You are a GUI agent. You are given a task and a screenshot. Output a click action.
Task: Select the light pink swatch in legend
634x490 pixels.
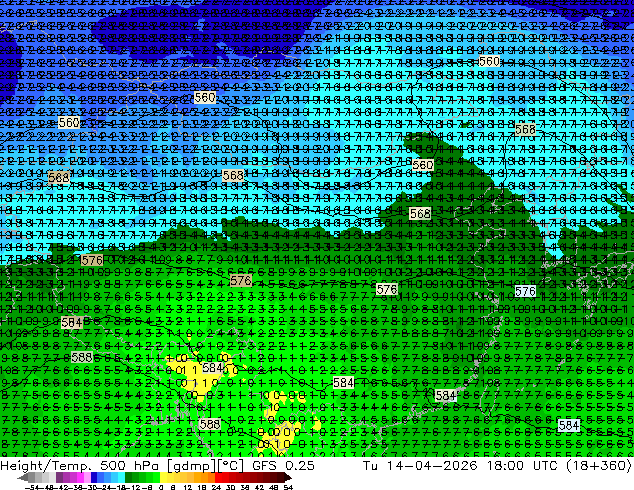pyautogui.click(x=87, y=478)
